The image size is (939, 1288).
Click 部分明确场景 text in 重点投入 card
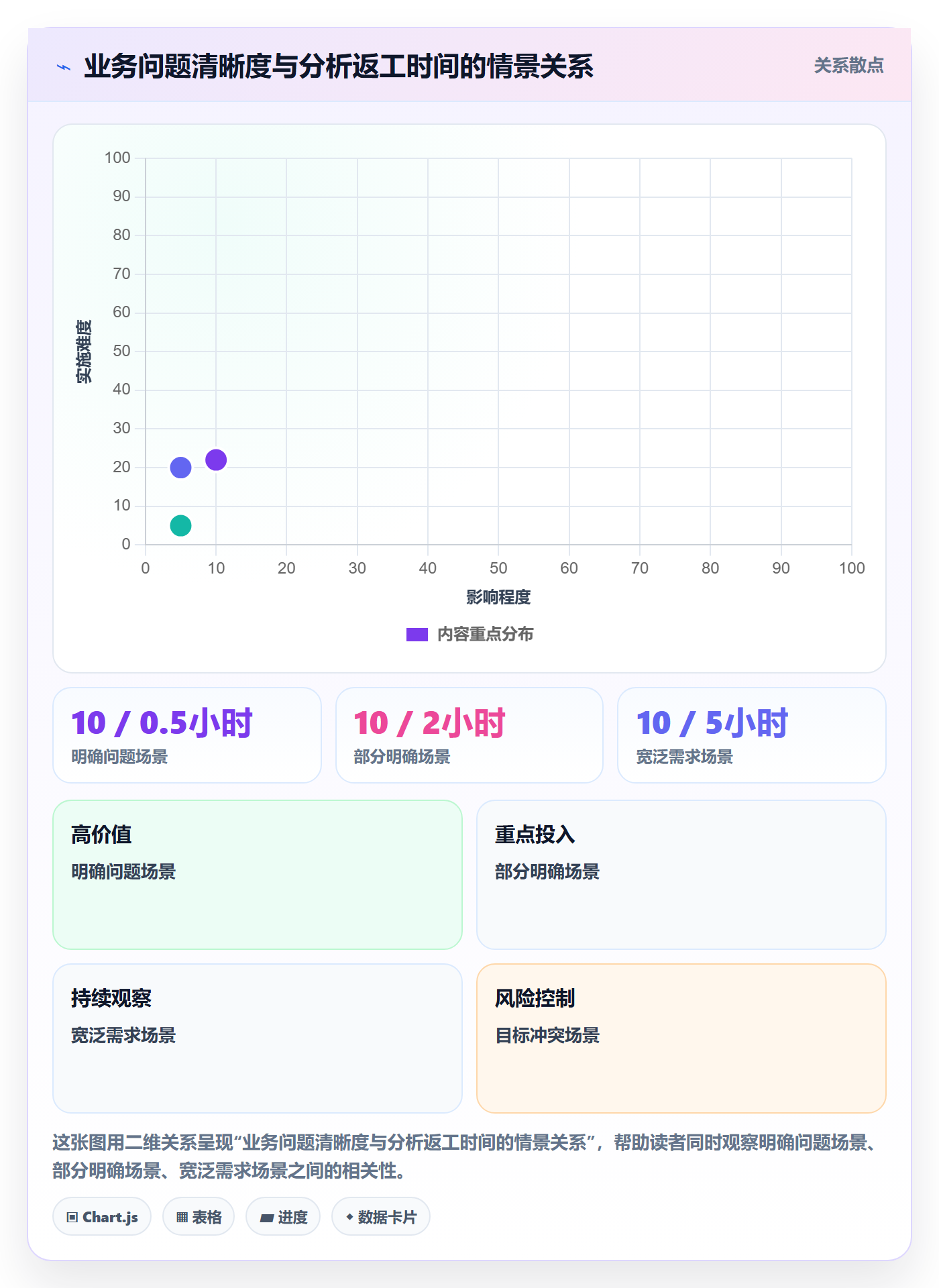(x=547, y=871)
